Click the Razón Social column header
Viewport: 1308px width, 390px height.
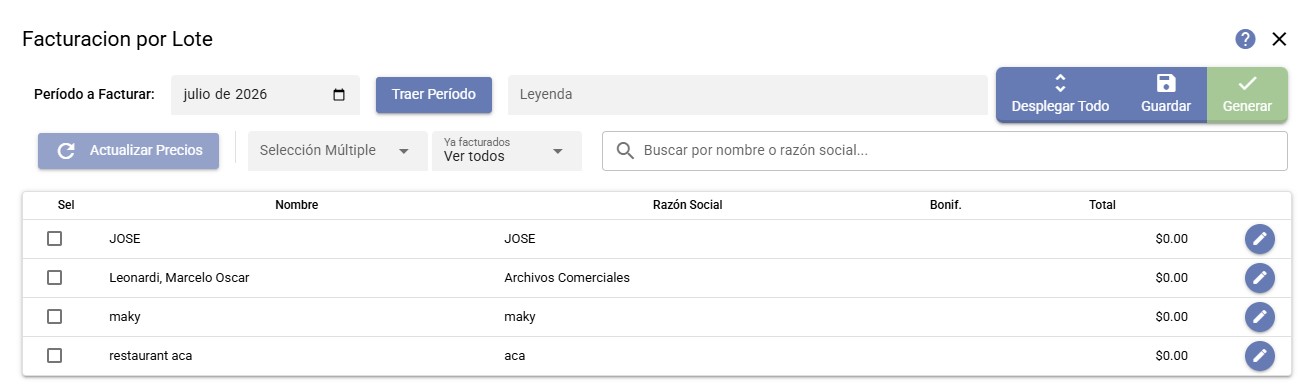(x=687, y=205)
